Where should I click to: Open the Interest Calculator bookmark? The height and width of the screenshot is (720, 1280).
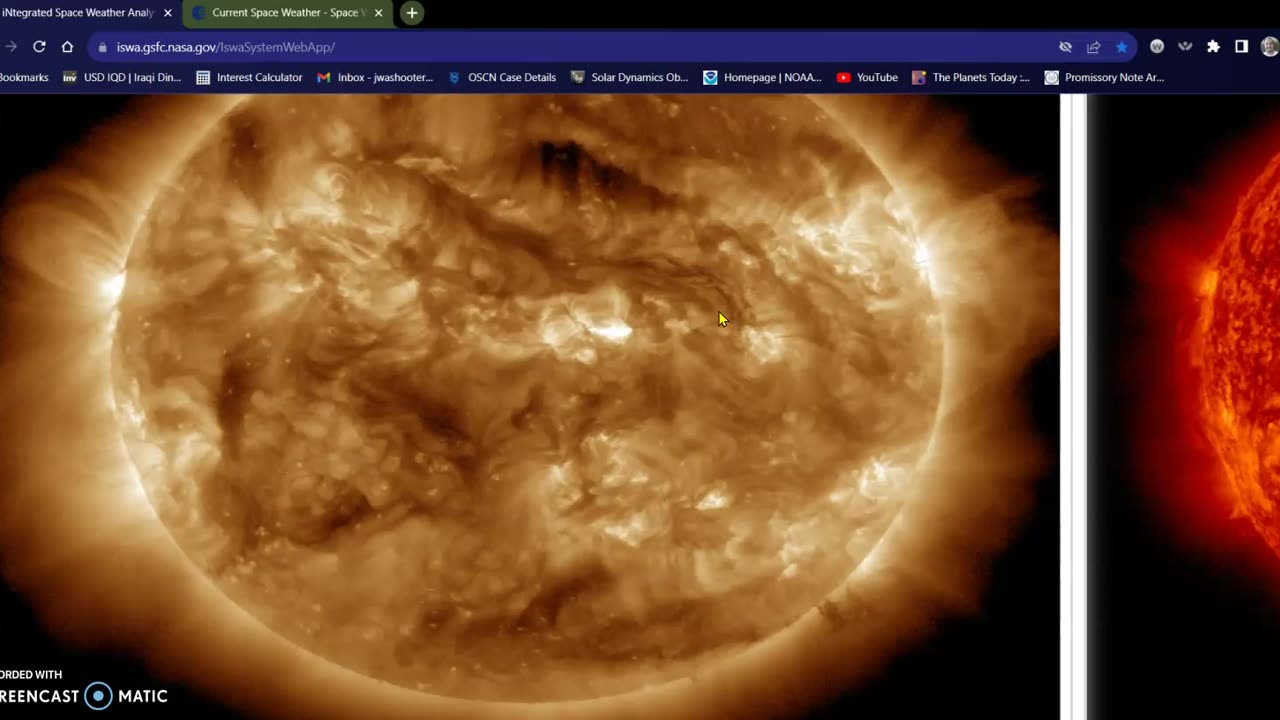point(249,77)
